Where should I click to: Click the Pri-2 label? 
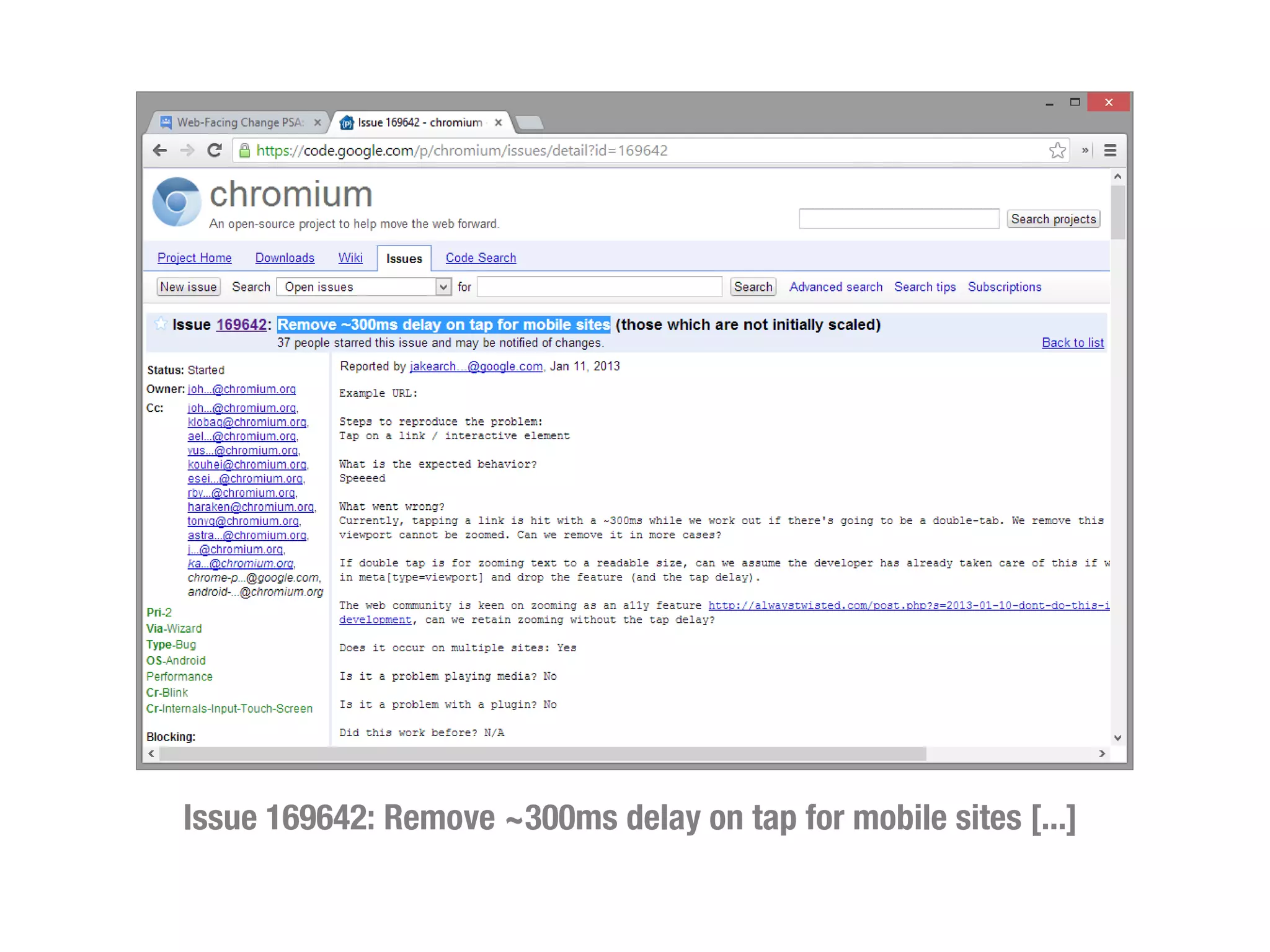[159, 612]
